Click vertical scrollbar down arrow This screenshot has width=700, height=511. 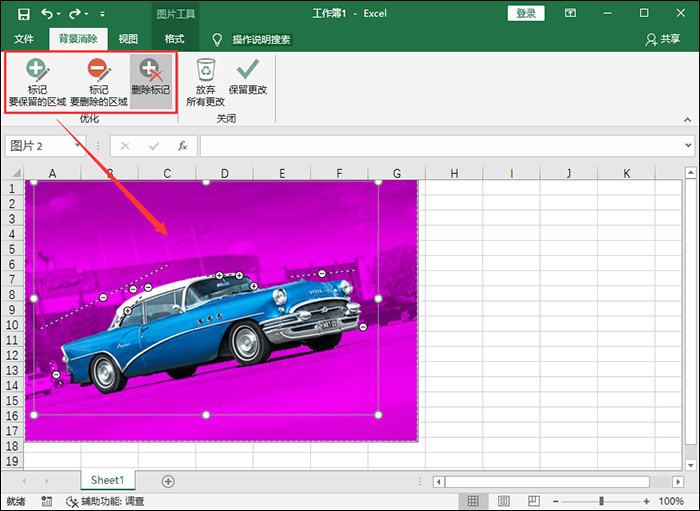[x=691, y=465]
